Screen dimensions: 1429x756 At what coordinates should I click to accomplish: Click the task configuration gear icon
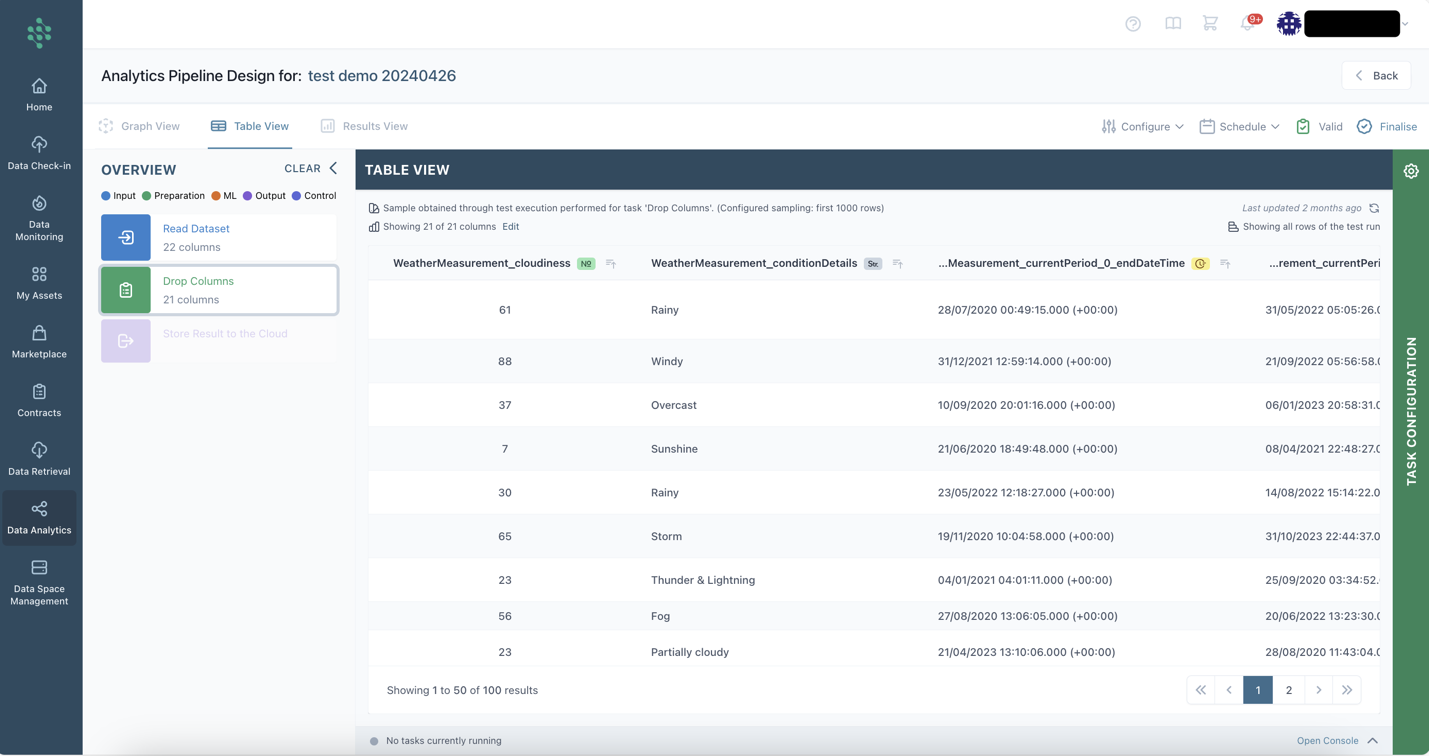(1411, 171)
